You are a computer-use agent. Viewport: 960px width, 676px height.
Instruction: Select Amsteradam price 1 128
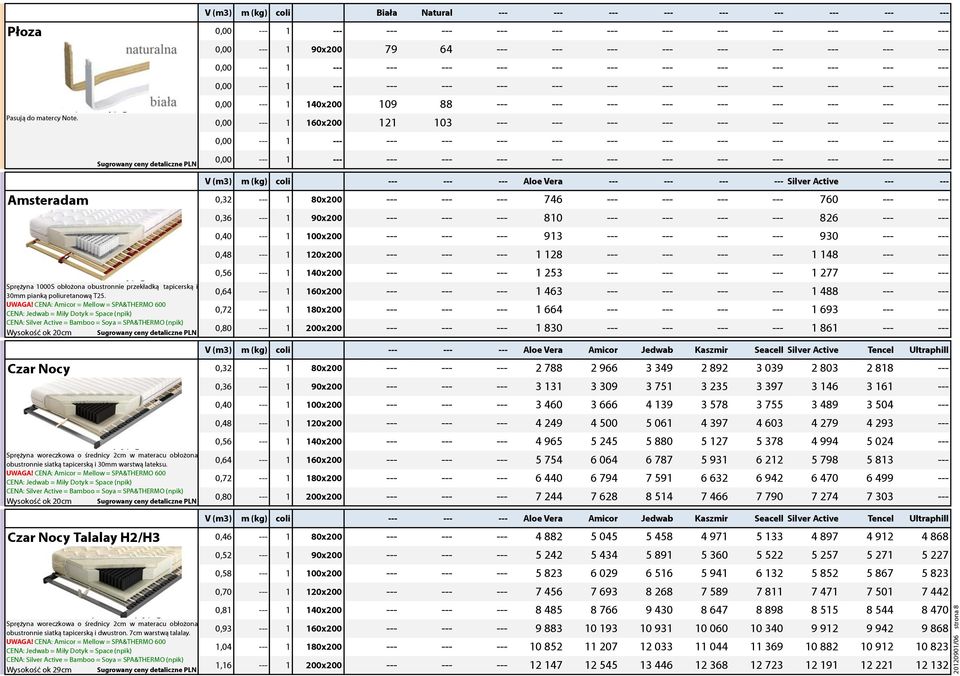[549, 254]
